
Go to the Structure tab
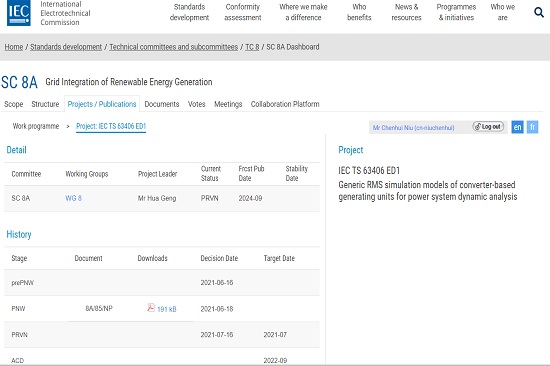pos(45,104)
